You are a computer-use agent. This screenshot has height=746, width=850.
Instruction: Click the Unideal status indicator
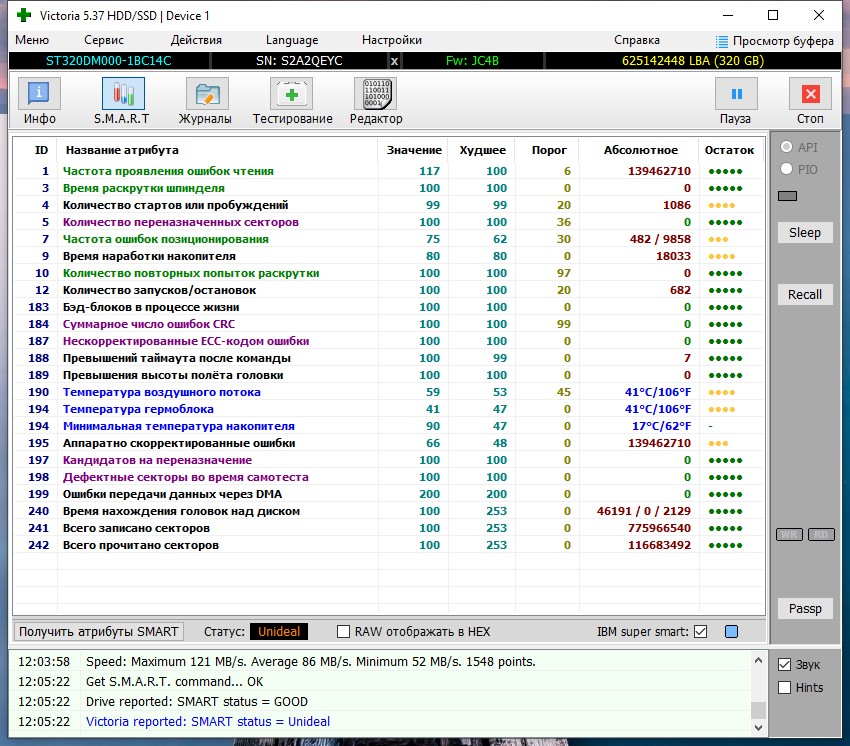[x=279, y=632]
